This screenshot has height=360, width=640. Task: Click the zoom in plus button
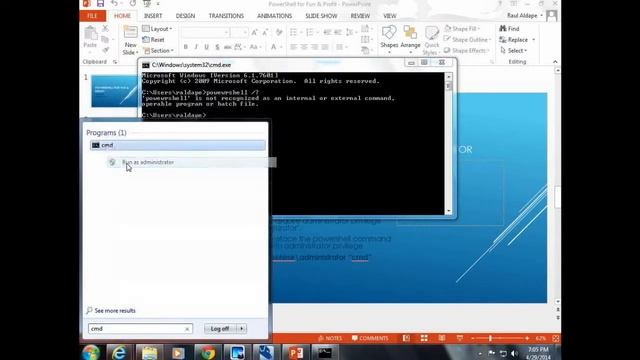point(527,338)
